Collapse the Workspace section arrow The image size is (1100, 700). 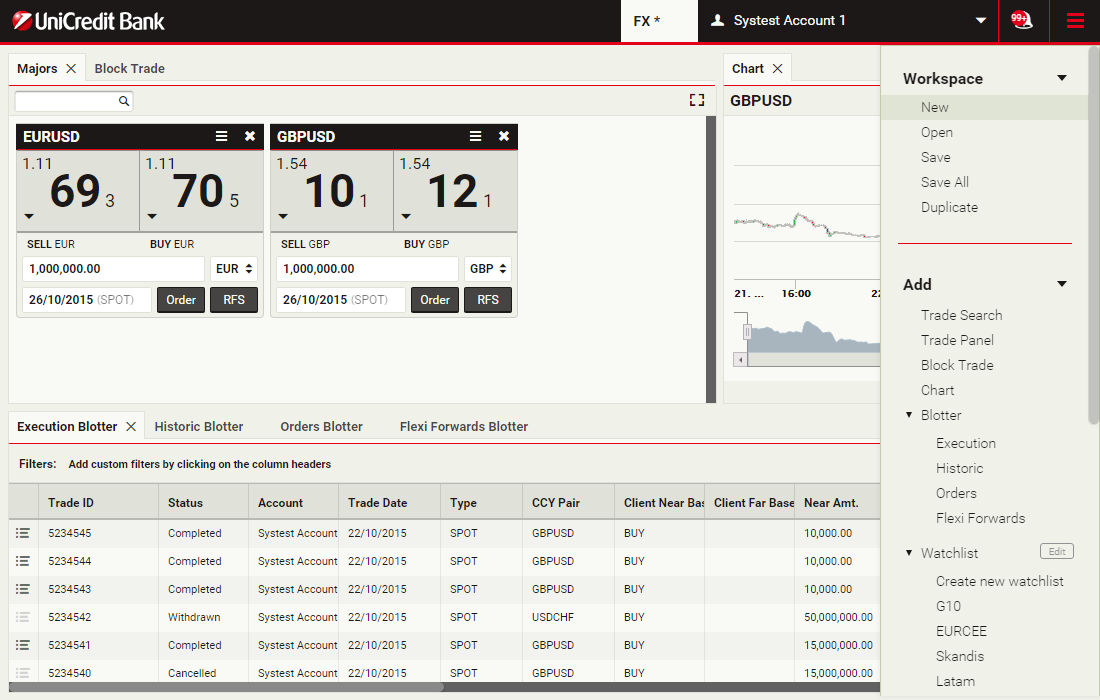click(x=1062, y=78)
